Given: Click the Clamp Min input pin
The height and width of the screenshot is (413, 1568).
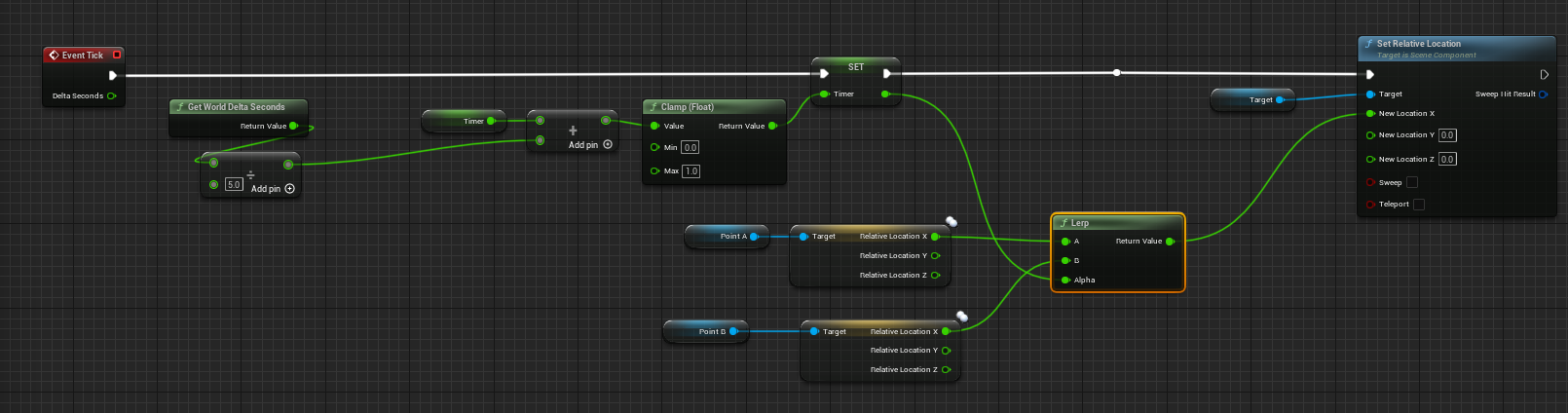Looking at the screenshot, I should click(654, 147).
